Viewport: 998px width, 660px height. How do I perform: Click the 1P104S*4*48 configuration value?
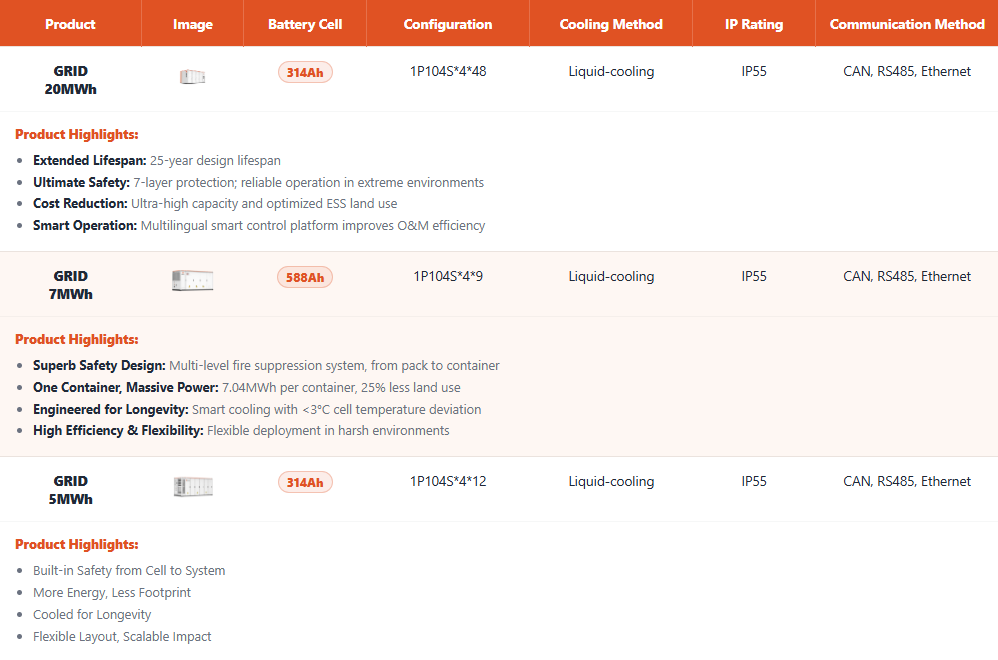[x=448, y=72]
